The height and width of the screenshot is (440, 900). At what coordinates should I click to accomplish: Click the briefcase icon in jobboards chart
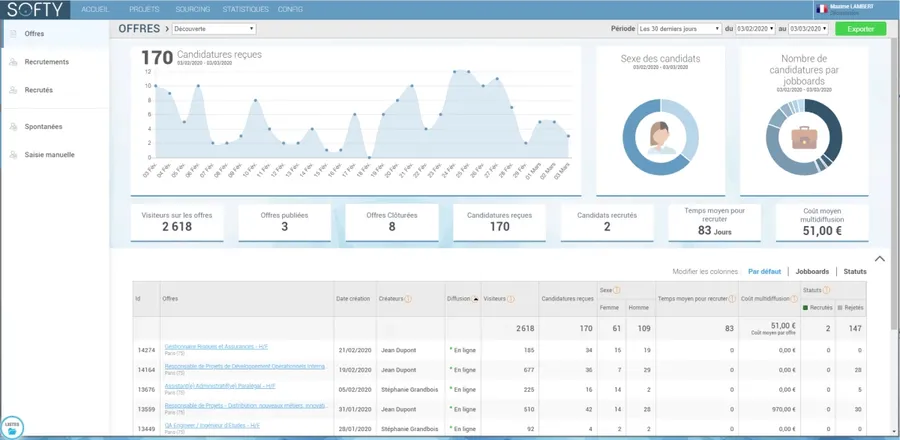click(805, 137)
